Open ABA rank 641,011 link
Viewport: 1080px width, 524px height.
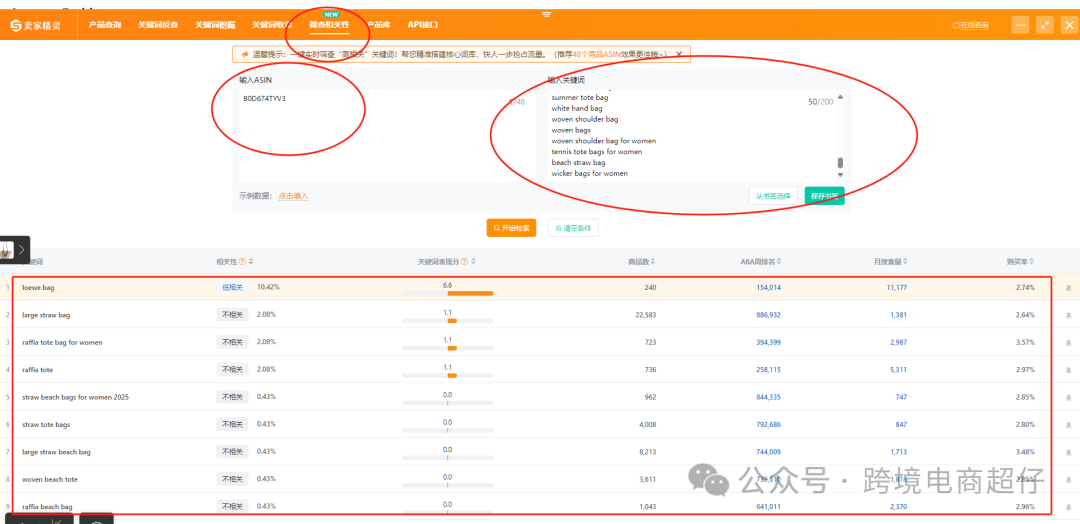click(769, 507)
